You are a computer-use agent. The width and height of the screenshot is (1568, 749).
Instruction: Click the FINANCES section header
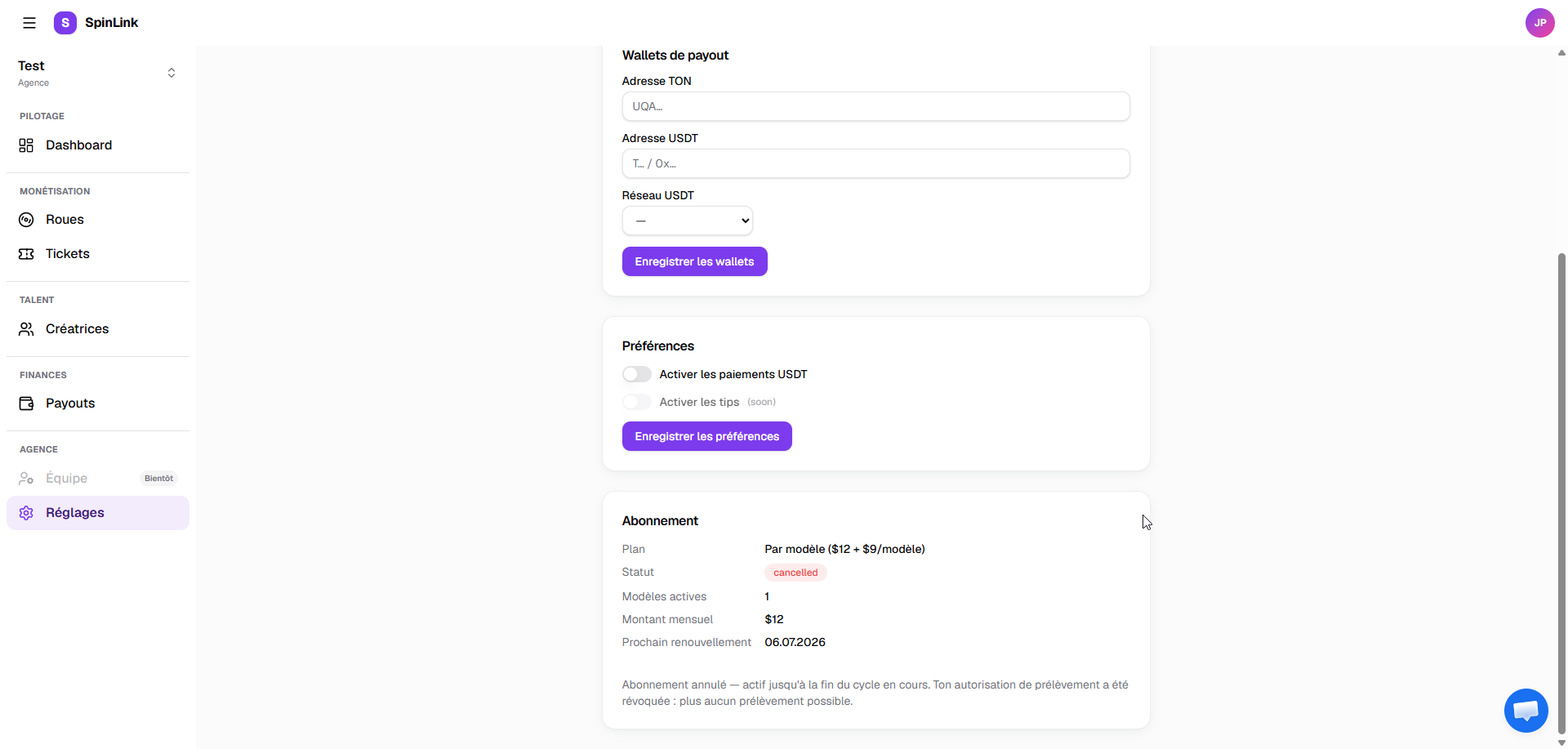[x=43, y=375]
